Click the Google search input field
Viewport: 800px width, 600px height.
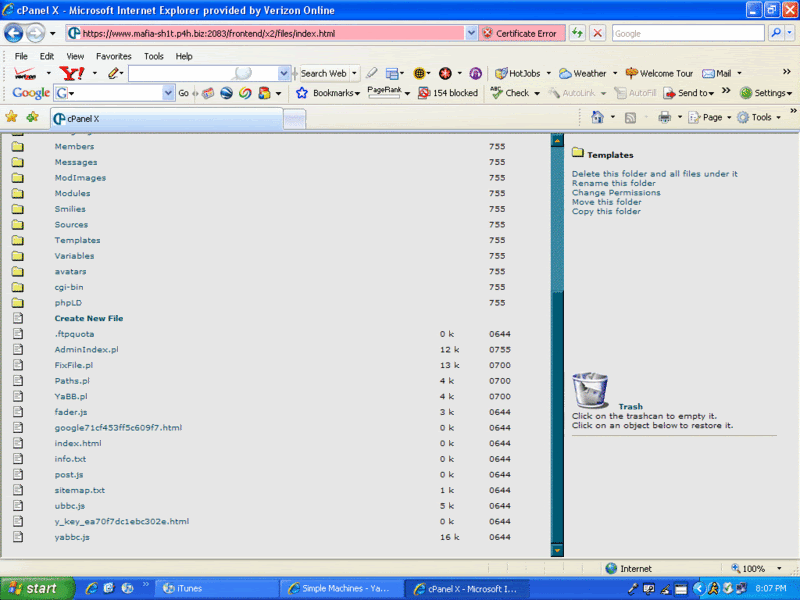click(x=688, y=33)
